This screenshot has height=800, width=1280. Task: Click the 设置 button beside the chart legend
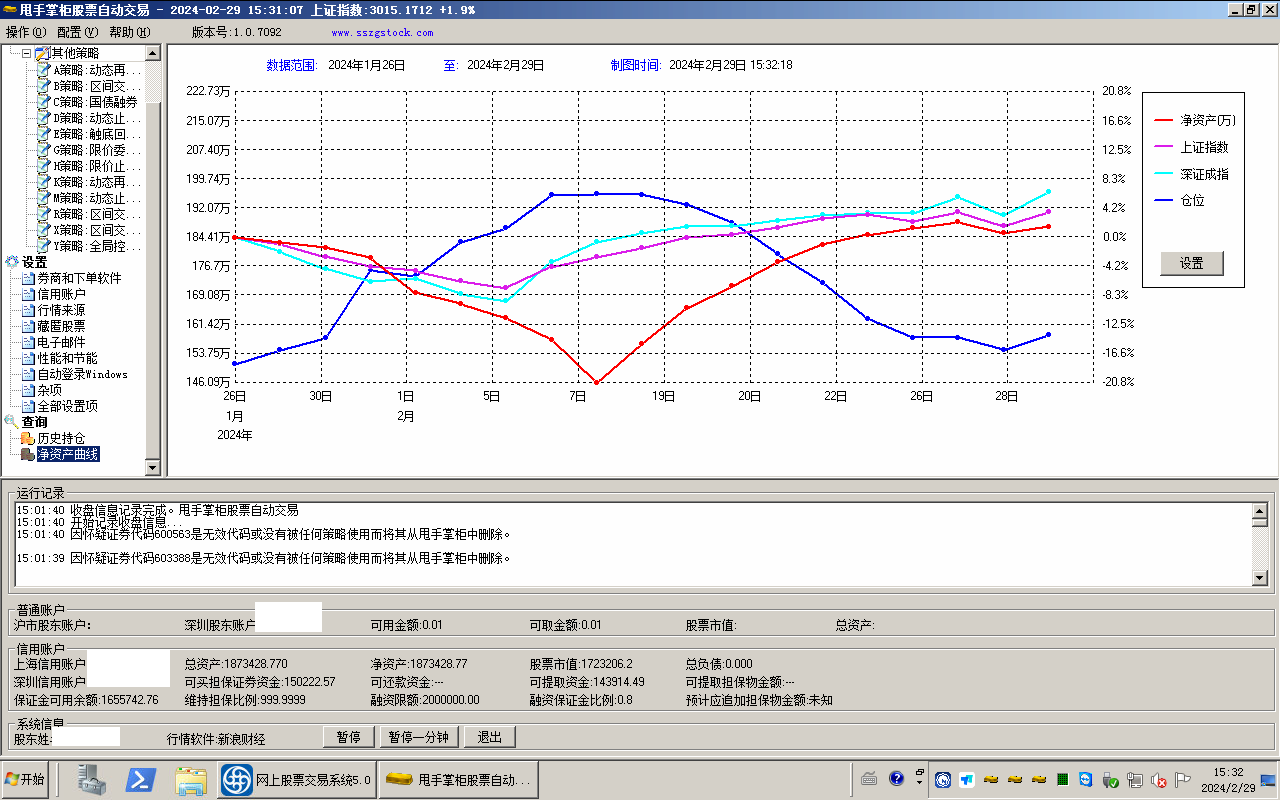1191,263
